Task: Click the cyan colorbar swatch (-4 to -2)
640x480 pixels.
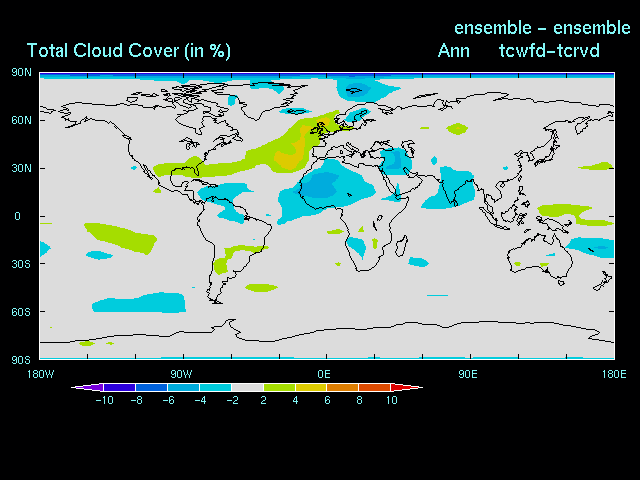Action: click(215, 387)
